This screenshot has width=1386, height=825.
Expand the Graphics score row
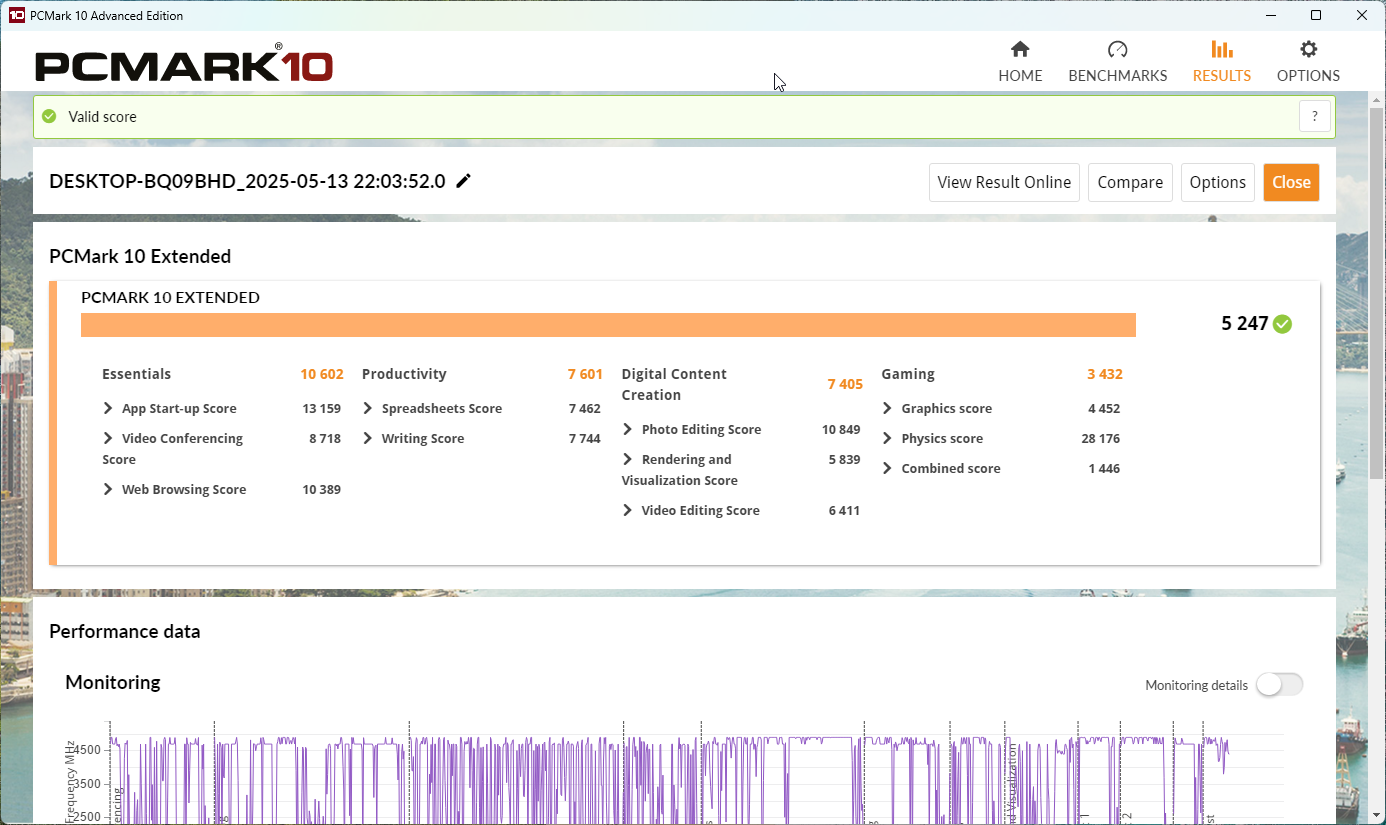[x=888, y=408]
